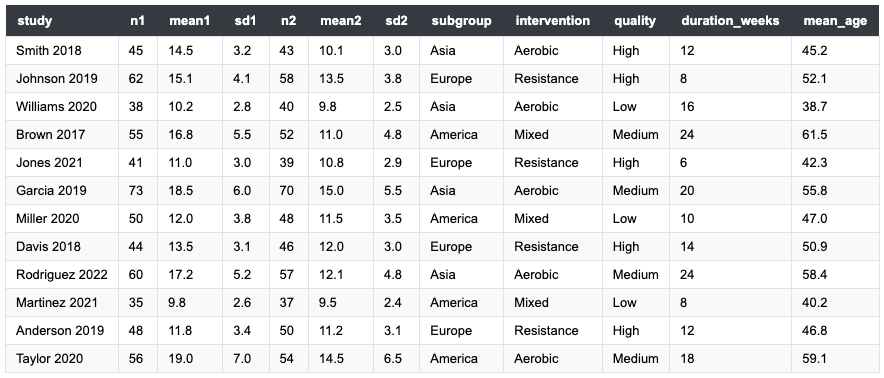884x378 pixels.
Task: Select Davis 2018's duration value 14
Action: 687,247
